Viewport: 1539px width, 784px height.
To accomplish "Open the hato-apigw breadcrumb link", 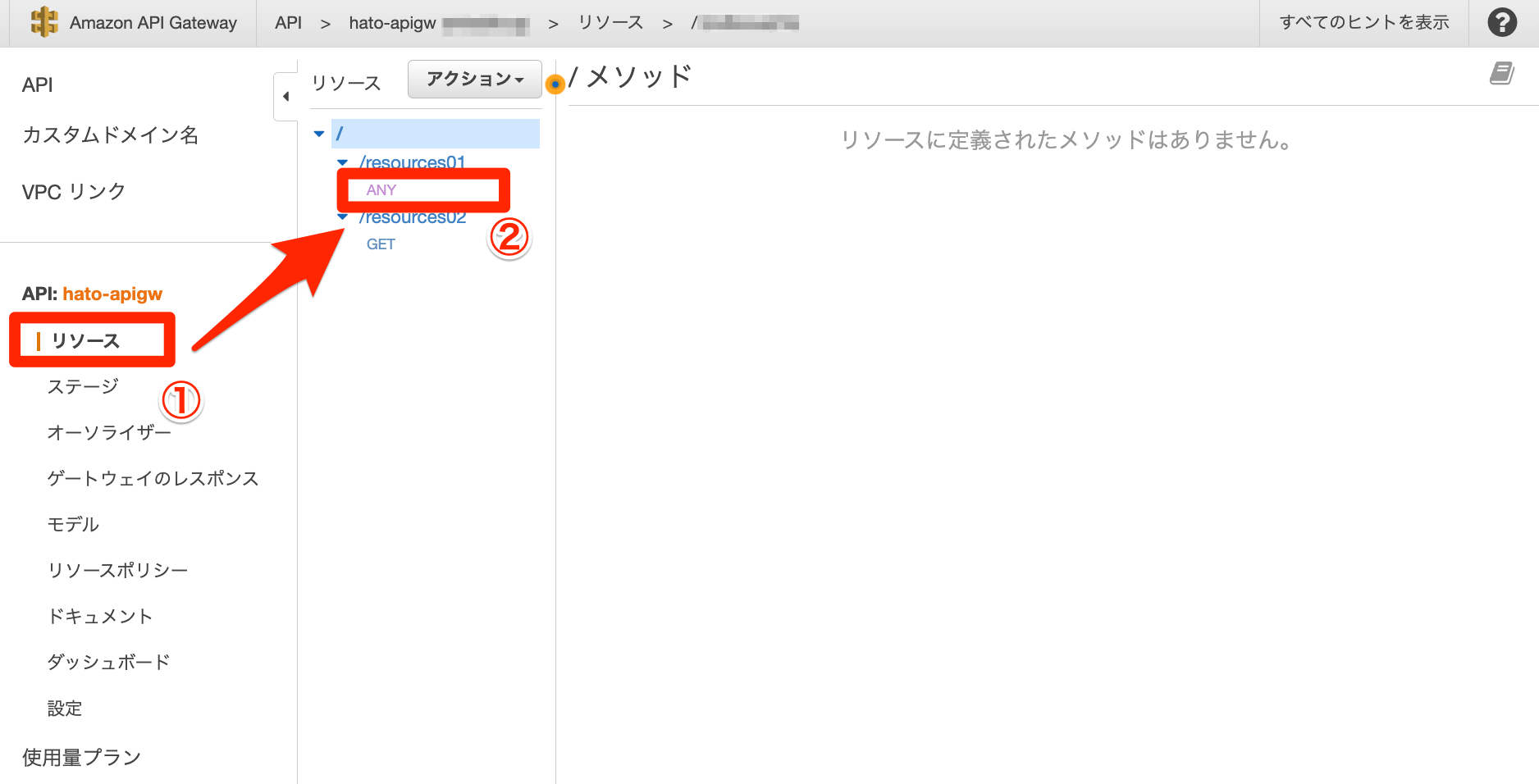I will 391,22.
